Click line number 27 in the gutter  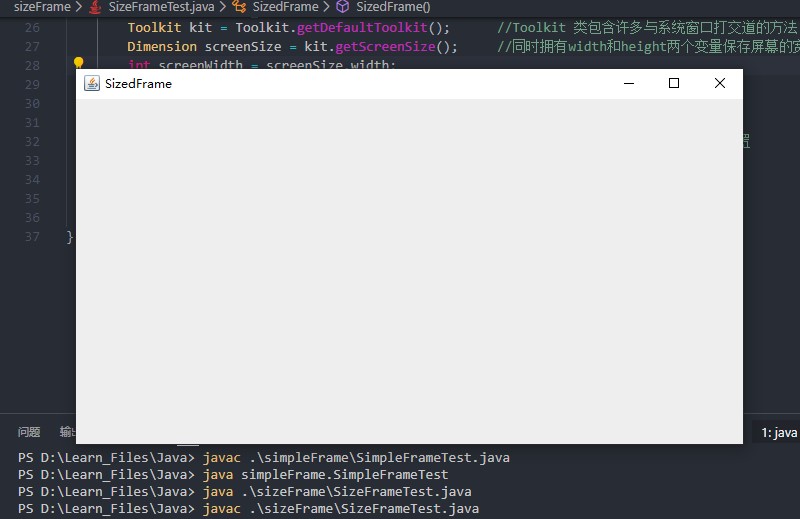point(32,46)
